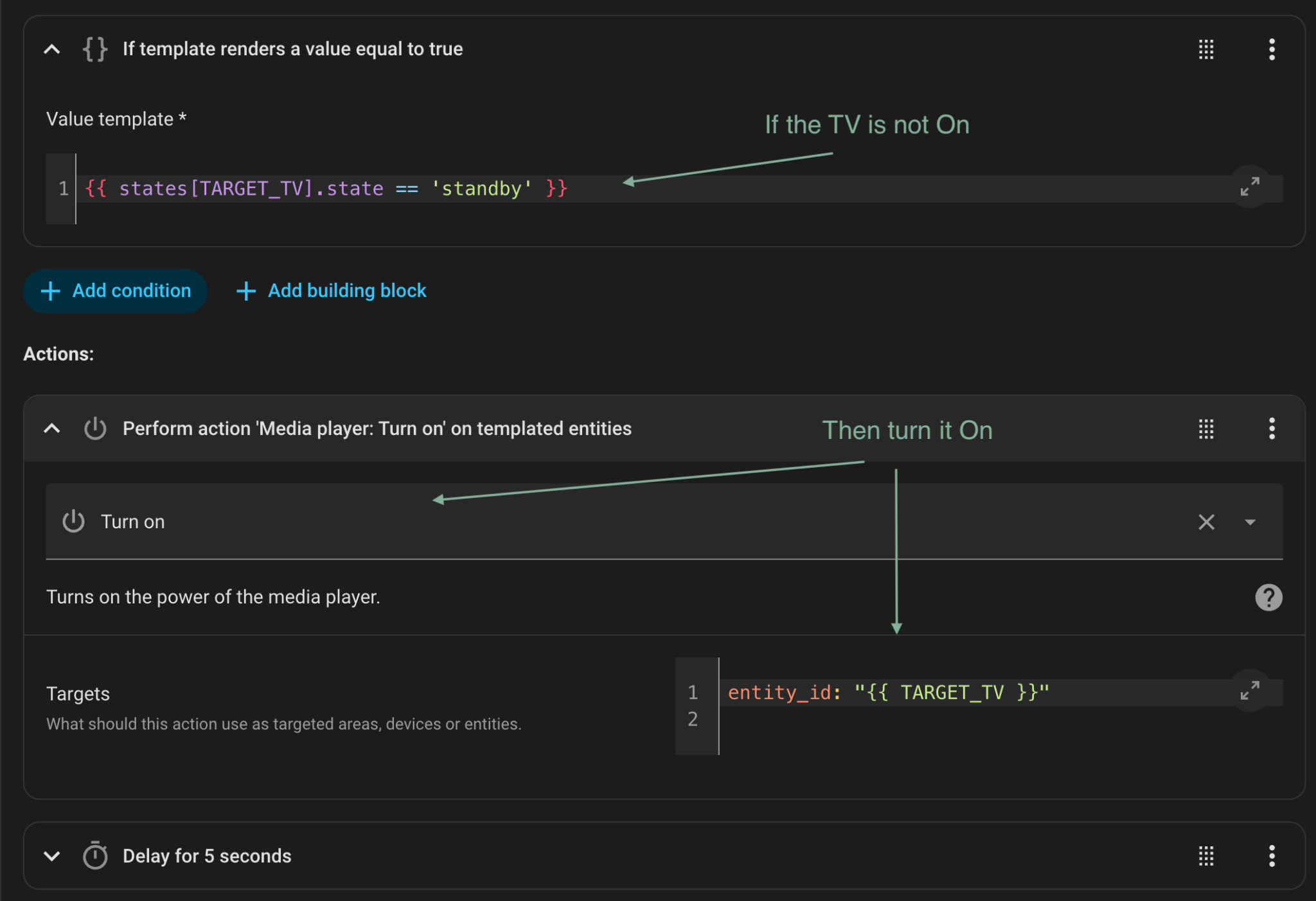This screenshot has width=1316, height=901.
Task: Click Add building block link
Action: (x=332, y=291)
